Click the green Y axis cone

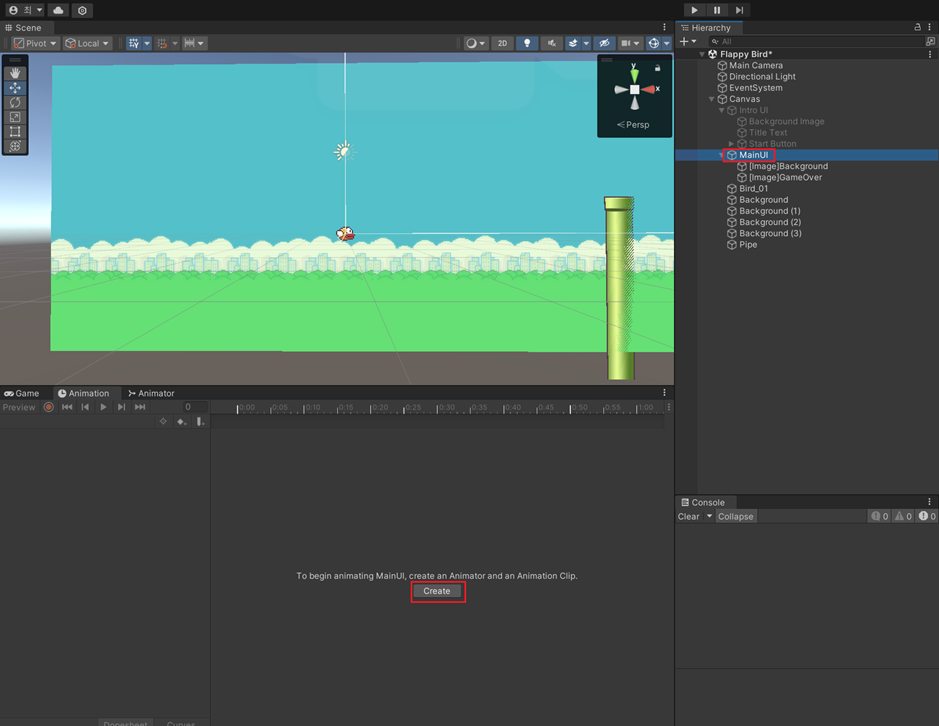(634, 74)
